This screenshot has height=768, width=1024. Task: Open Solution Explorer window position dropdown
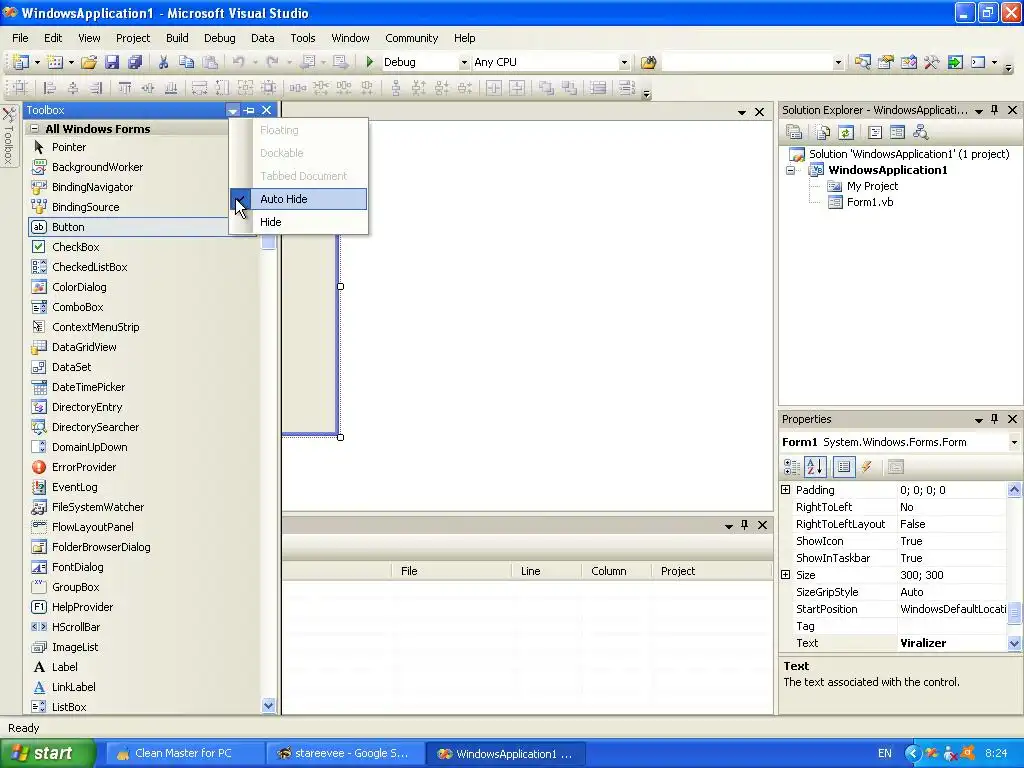click(x=979, y=111)
